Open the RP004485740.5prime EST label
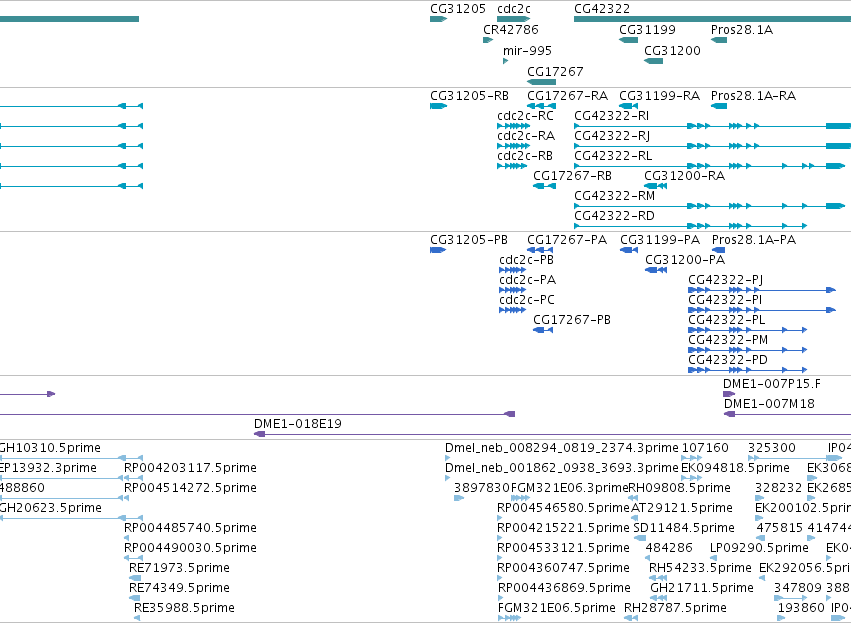851x623 pixels. tap(190, 527)
